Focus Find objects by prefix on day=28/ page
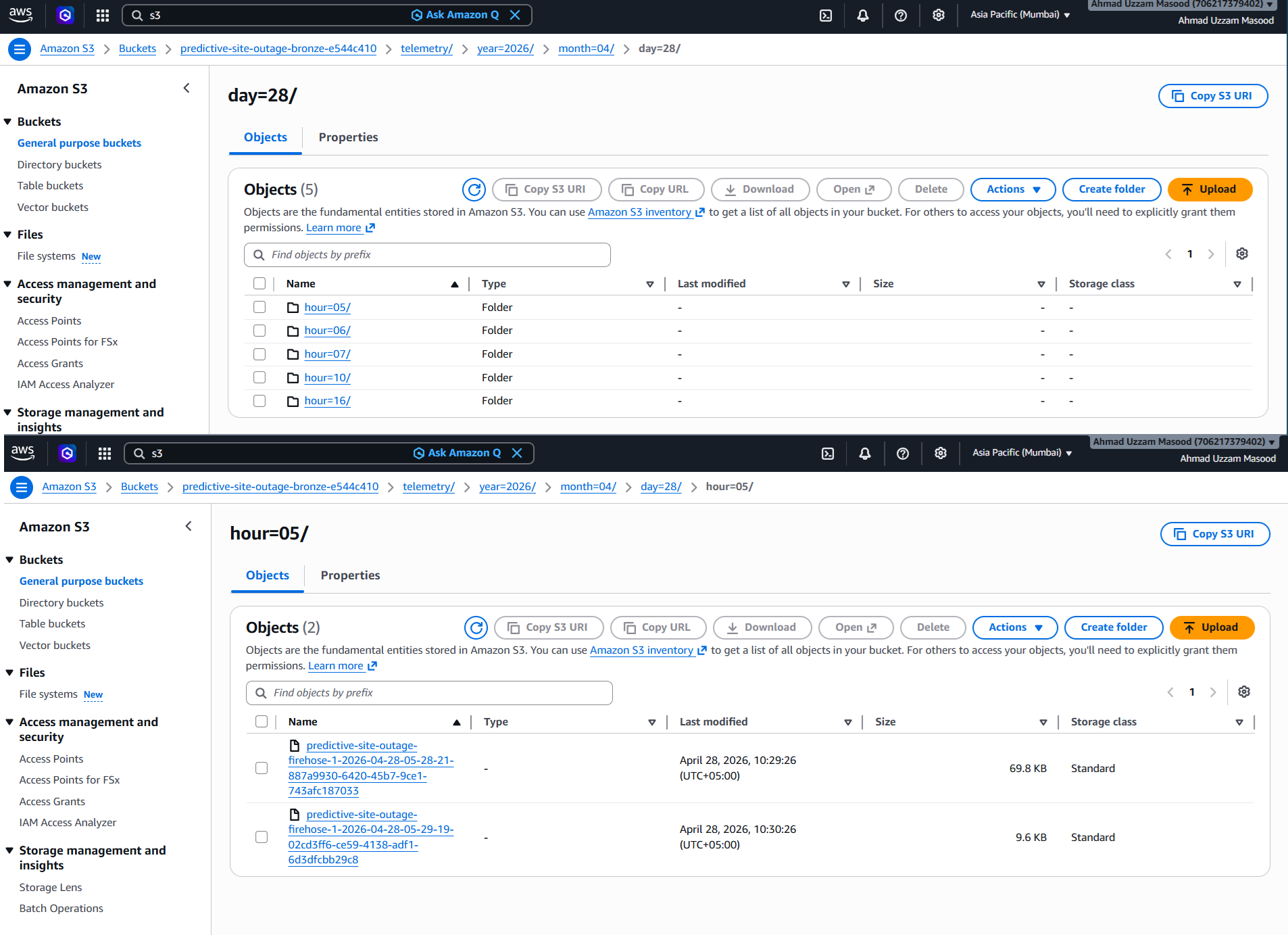 pos(427,255)
